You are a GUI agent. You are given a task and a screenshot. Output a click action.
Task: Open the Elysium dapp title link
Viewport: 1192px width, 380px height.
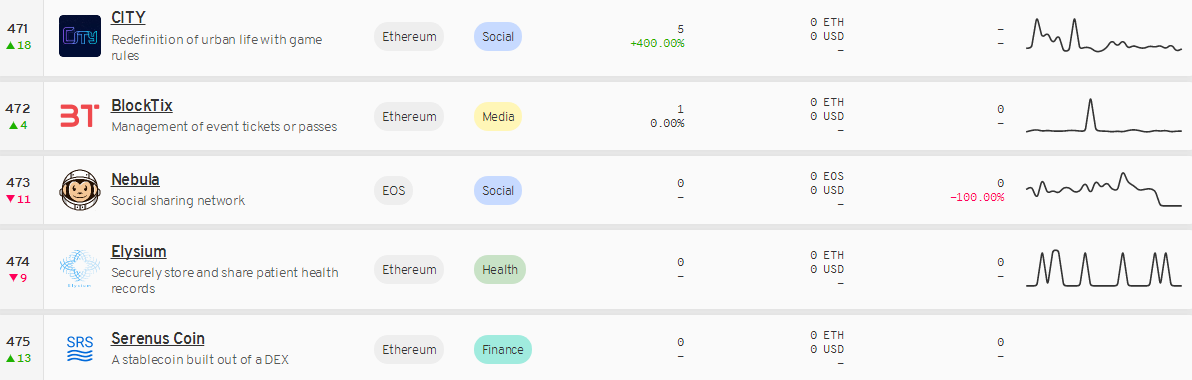(139, 251)
